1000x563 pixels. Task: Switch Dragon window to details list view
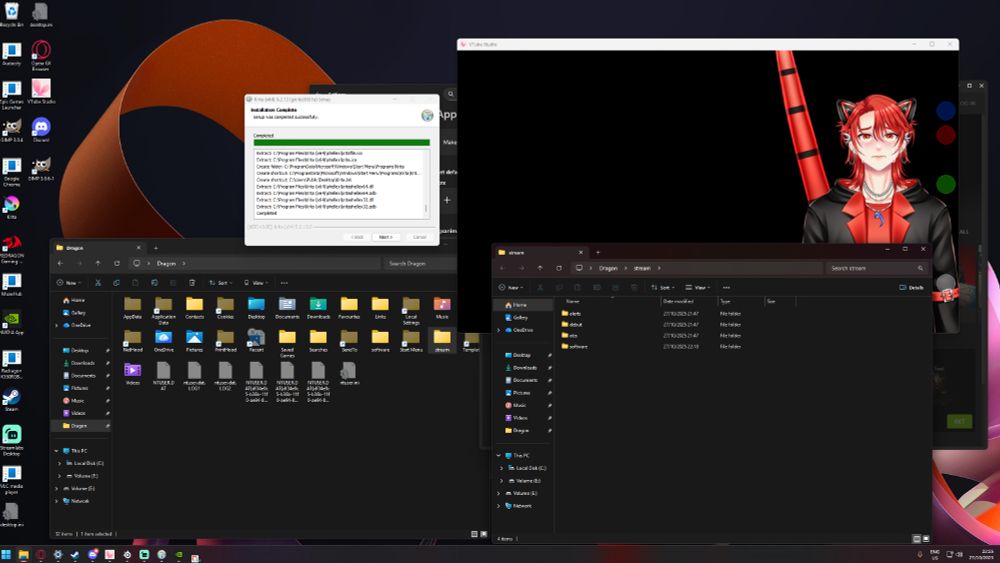[474, 534]
